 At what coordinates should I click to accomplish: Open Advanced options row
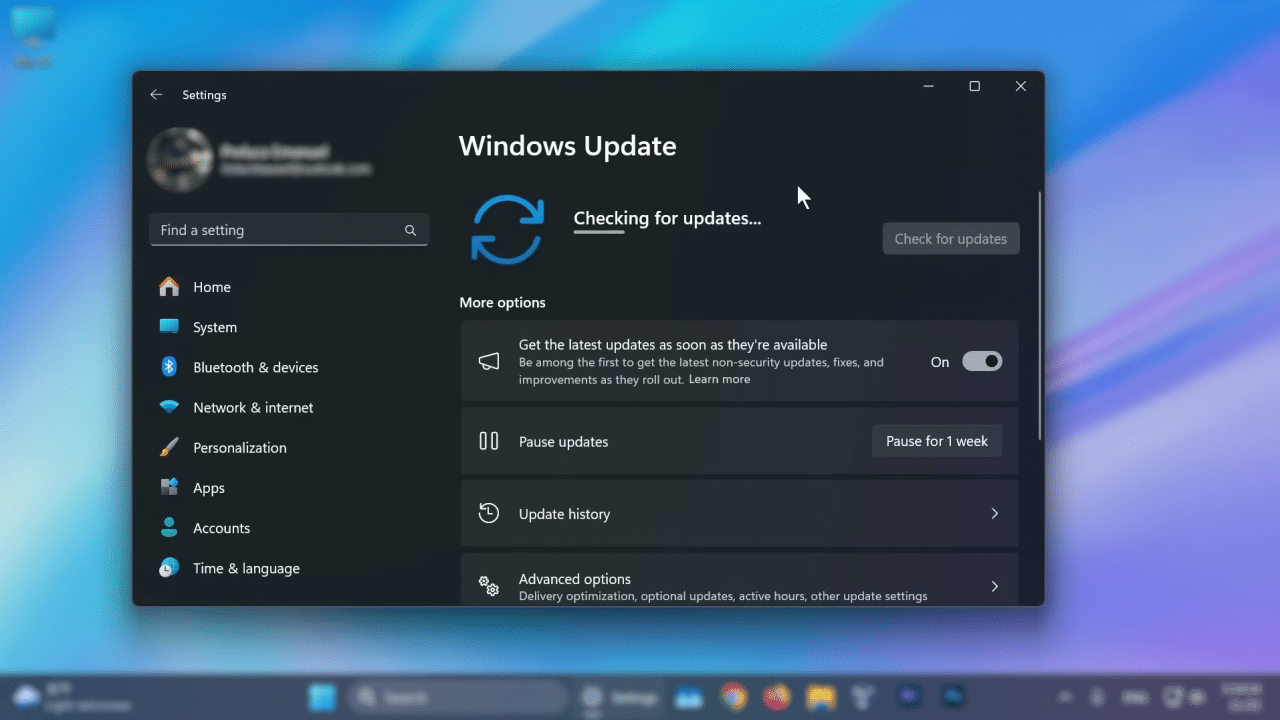click(739, 581)
